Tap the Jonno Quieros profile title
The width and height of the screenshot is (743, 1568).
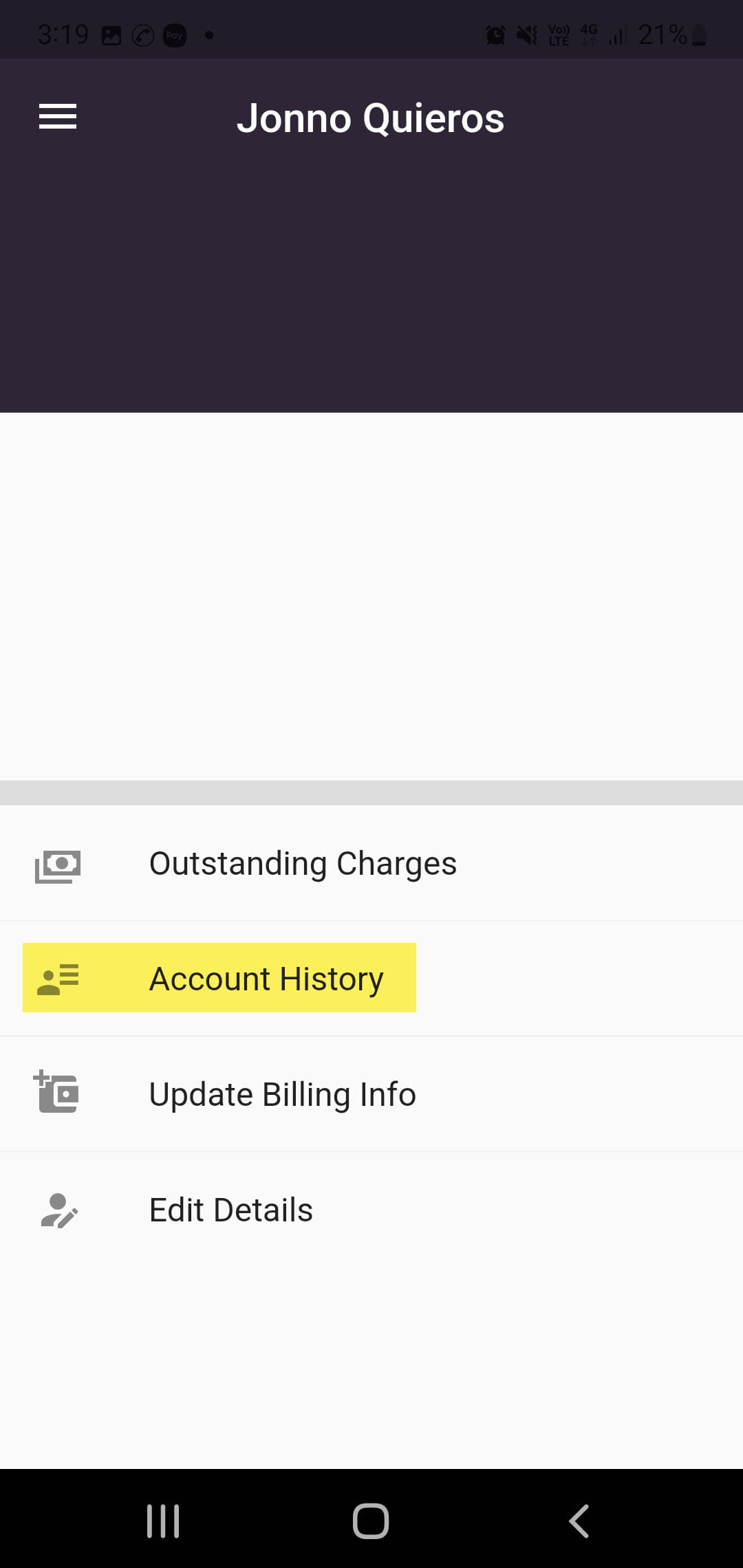coord(371,118)
